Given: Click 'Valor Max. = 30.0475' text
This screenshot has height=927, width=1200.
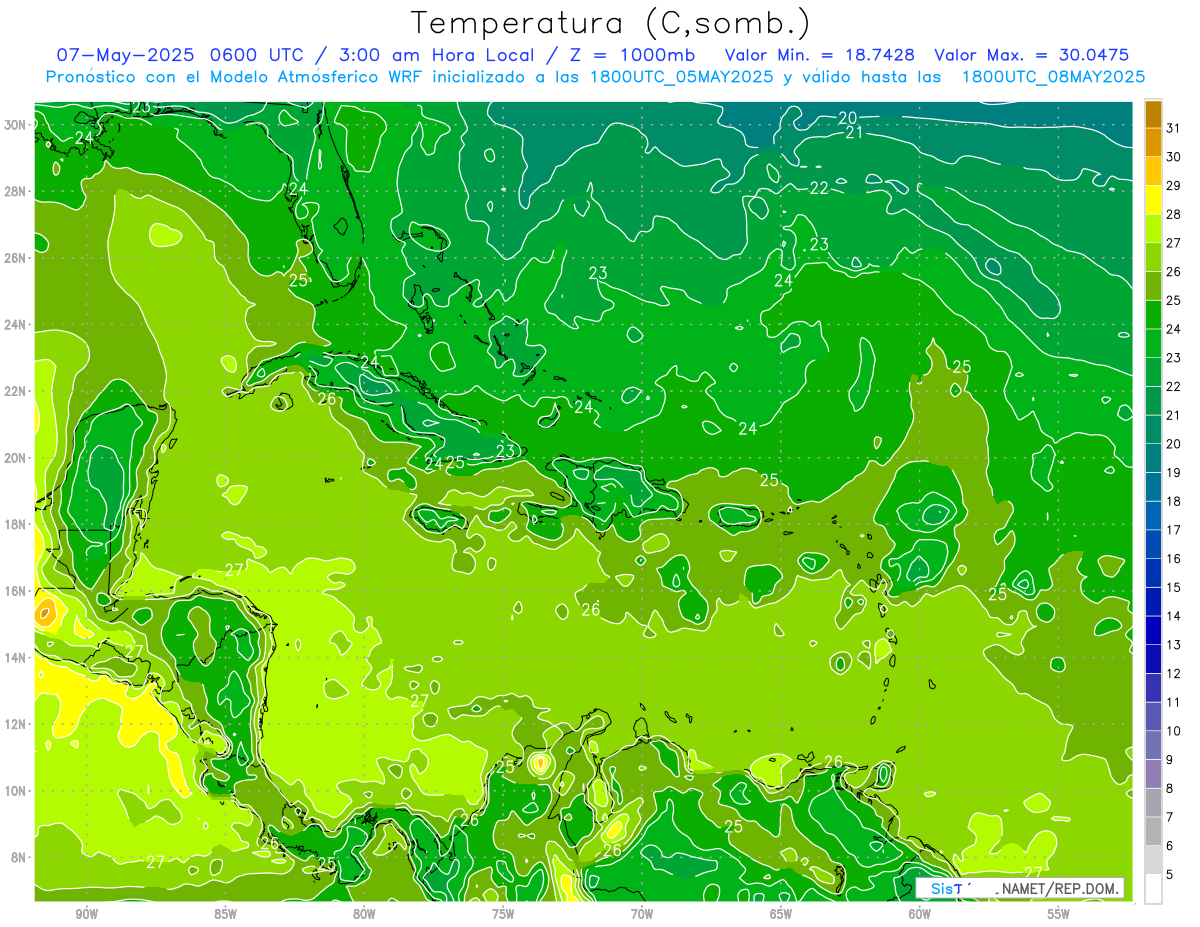Looking at the screenshot, I should (x=1033, y=55).
